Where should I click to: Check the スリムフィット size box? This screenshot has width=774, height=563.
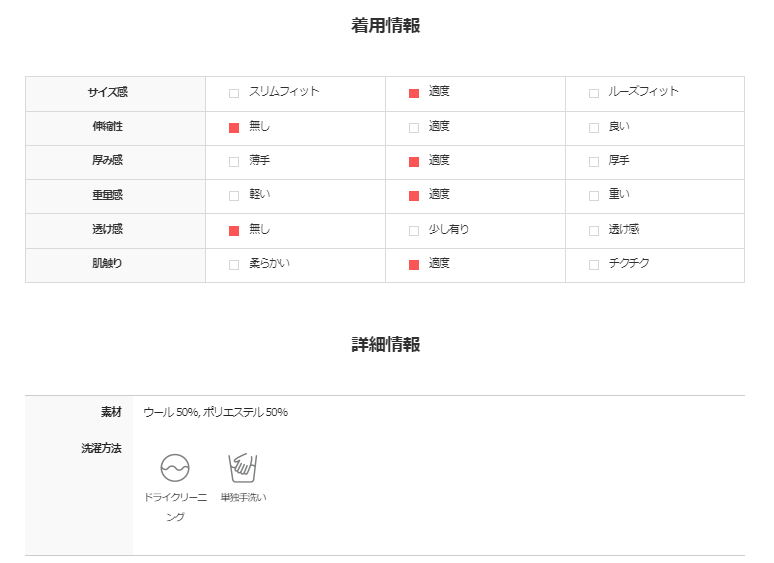point(234,93)
